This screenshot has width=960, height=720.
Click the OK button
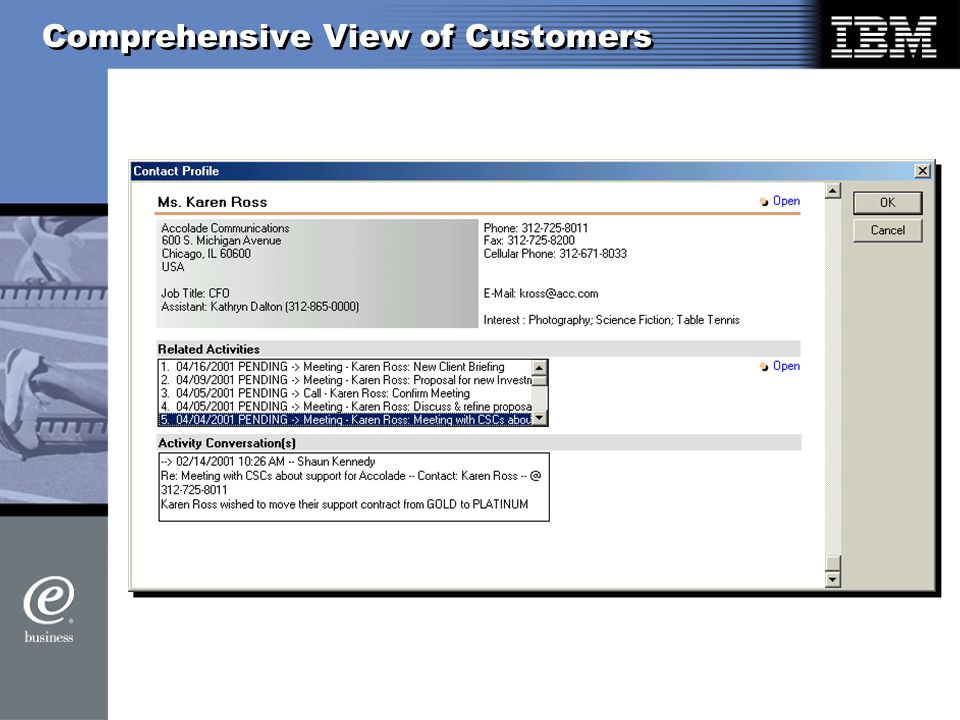click(x=887, y=203)
